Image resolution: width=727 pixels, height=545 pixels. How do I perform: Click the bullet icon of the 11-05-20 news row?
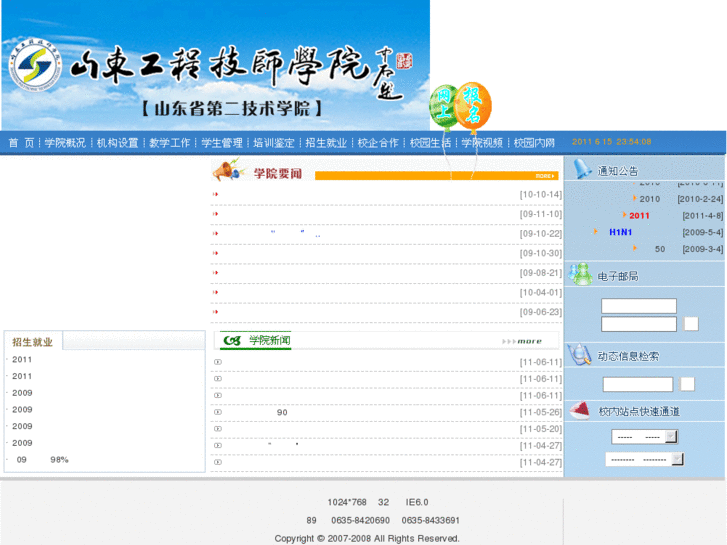[218, 429]
